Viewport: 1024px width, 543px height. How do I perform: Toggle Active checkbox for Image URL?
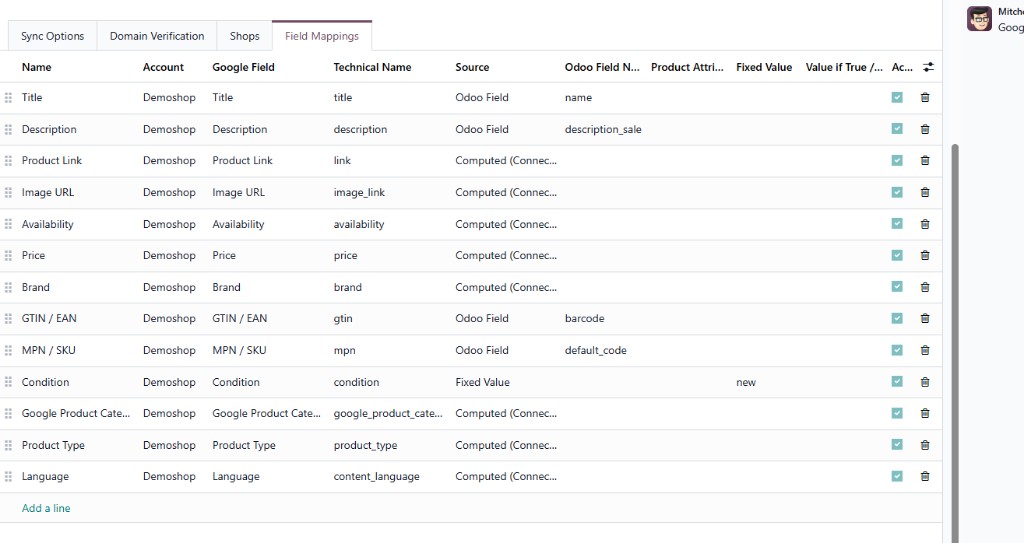(x=897, y=192)
